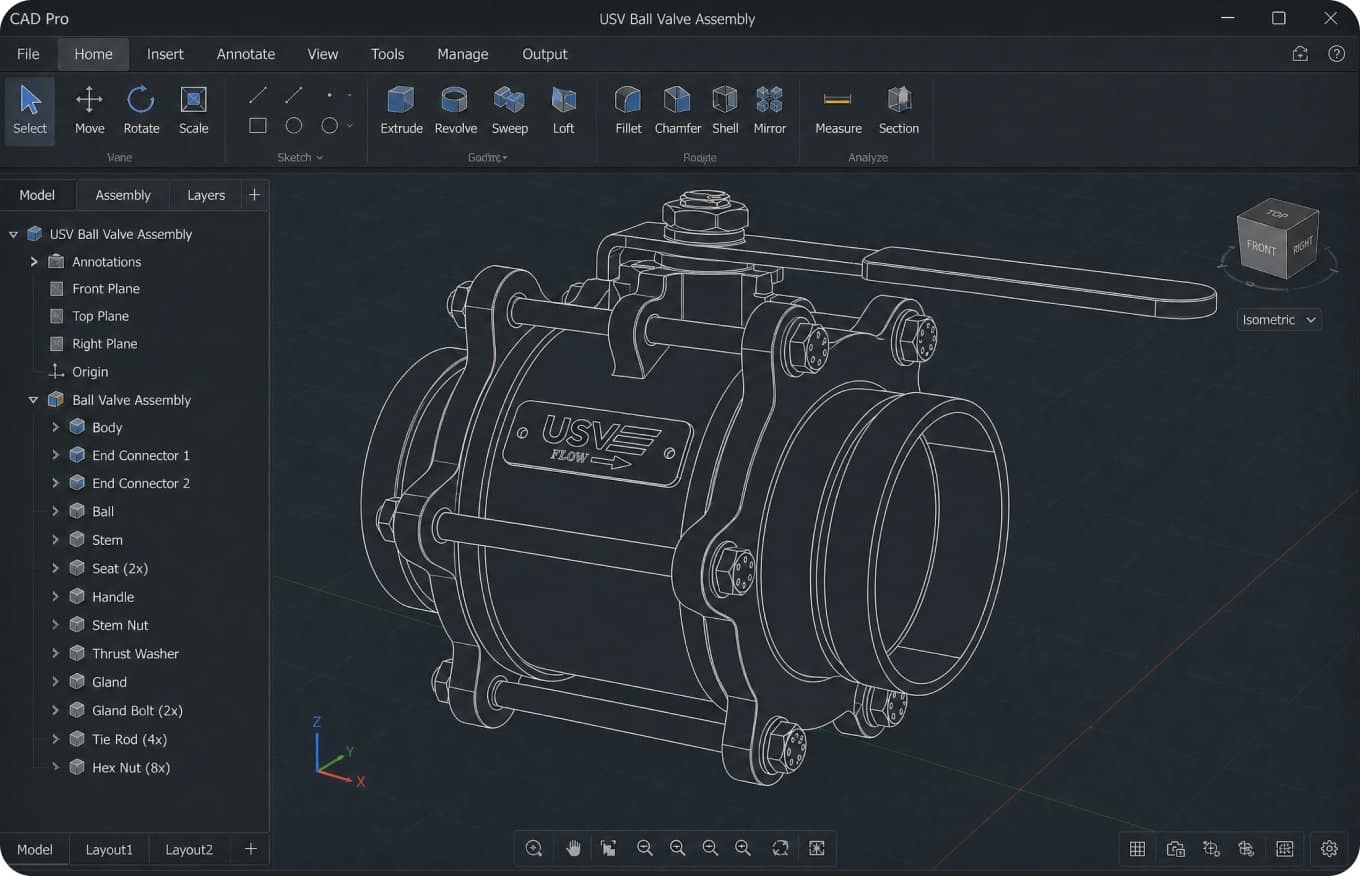
Task: Collapse the Ball Valve Assembly node
Action: 33,400
